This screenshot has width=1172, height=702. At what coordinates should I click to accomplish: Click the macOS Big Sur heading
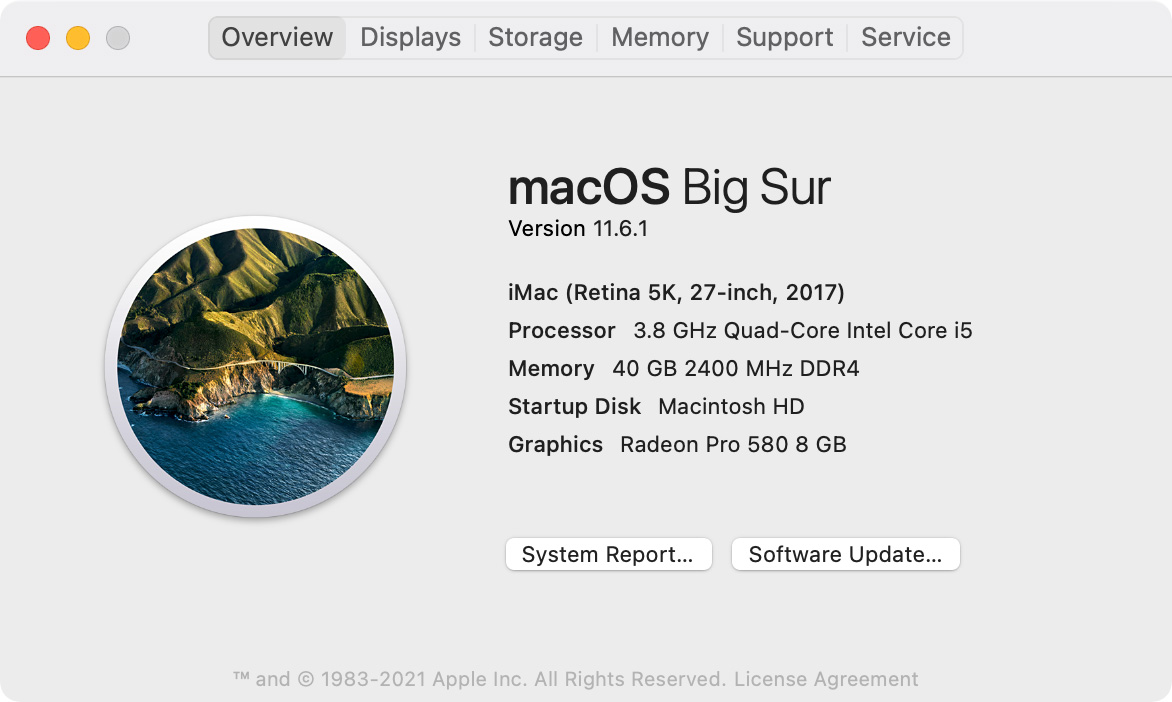pos(669,187)
